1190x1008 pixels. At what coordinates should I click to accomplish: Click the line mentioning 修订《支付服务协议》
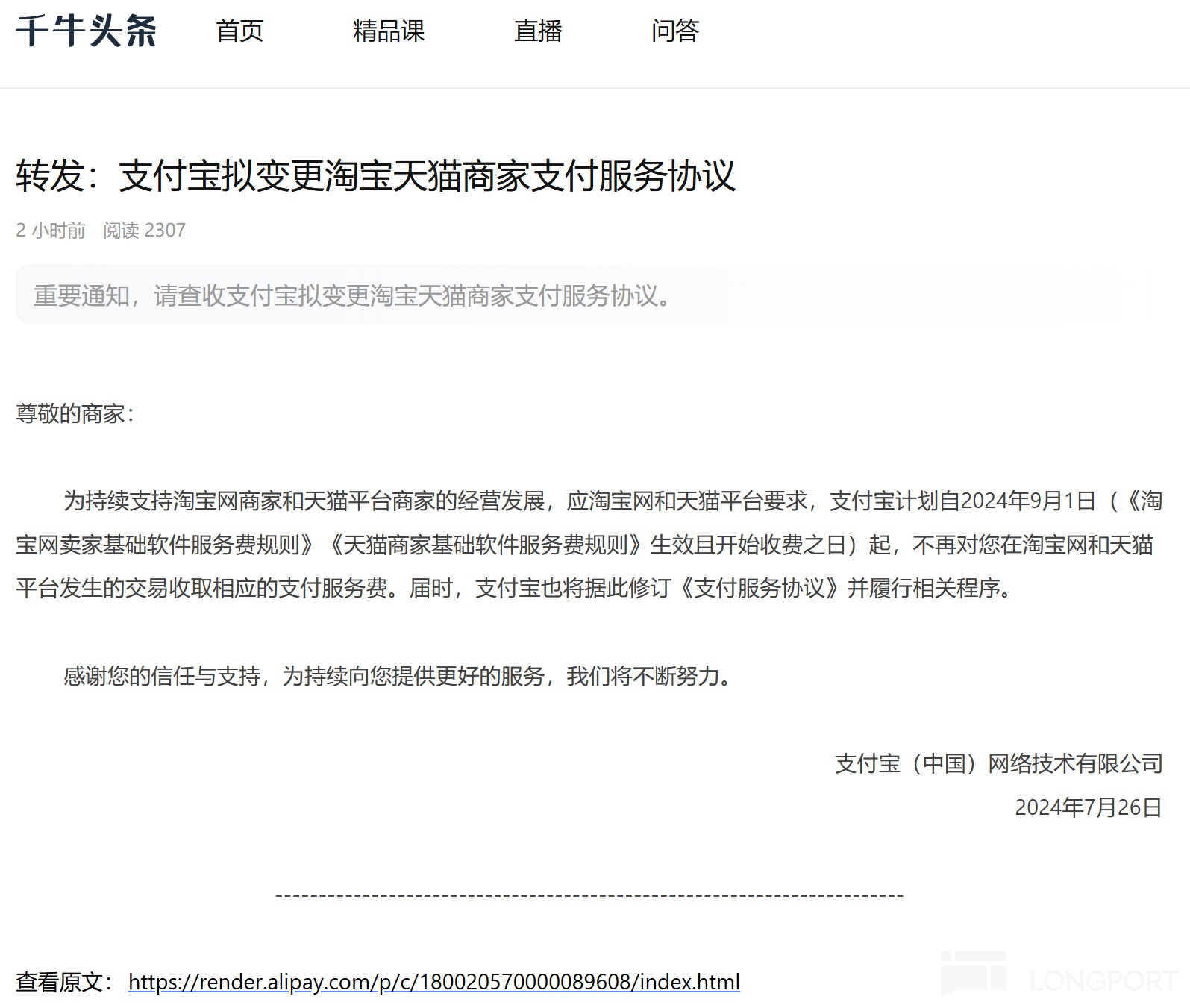[x=515, y=588]
